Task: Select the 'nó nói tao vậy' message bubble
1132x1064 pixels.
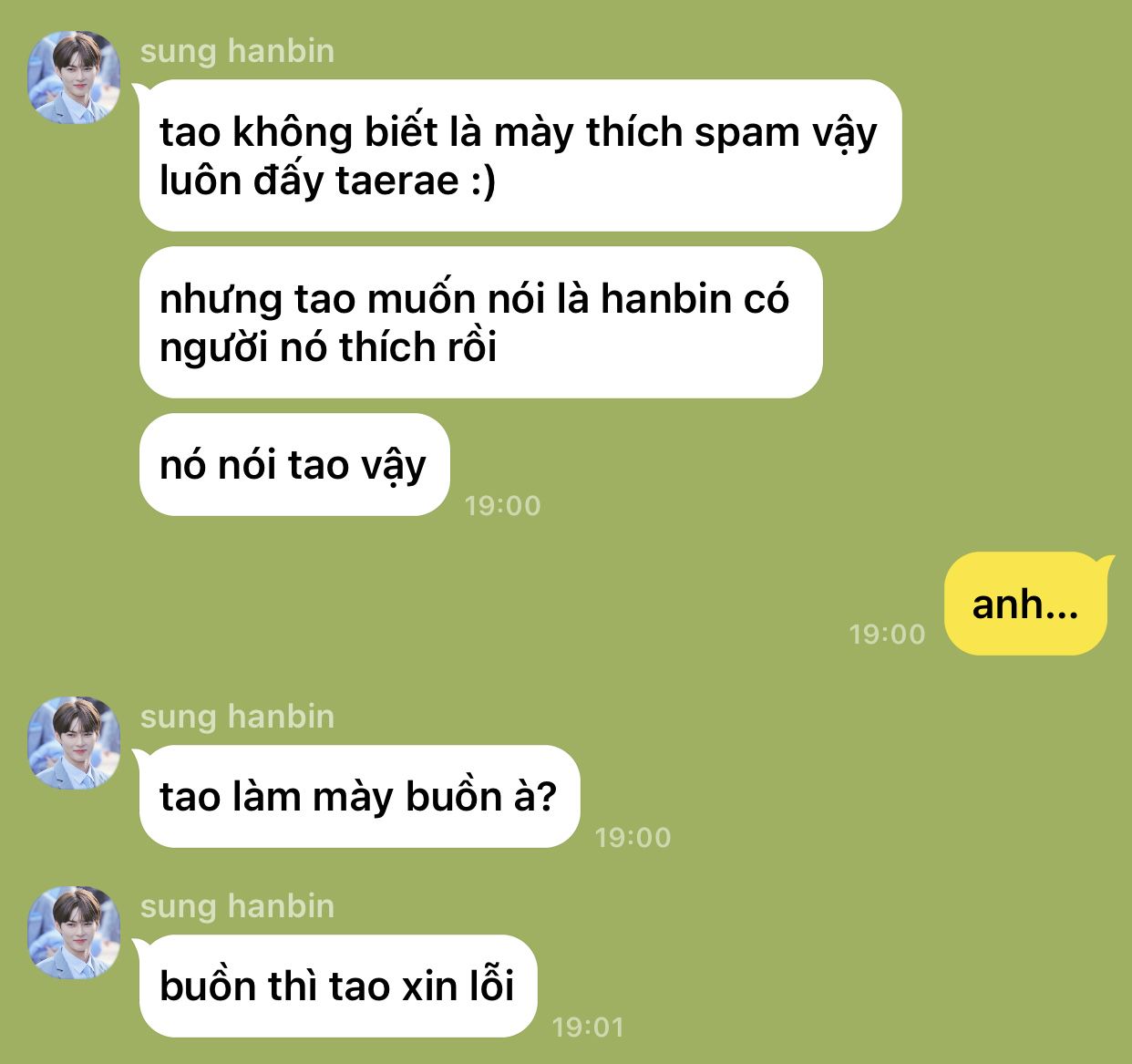Action: (294, 465)
